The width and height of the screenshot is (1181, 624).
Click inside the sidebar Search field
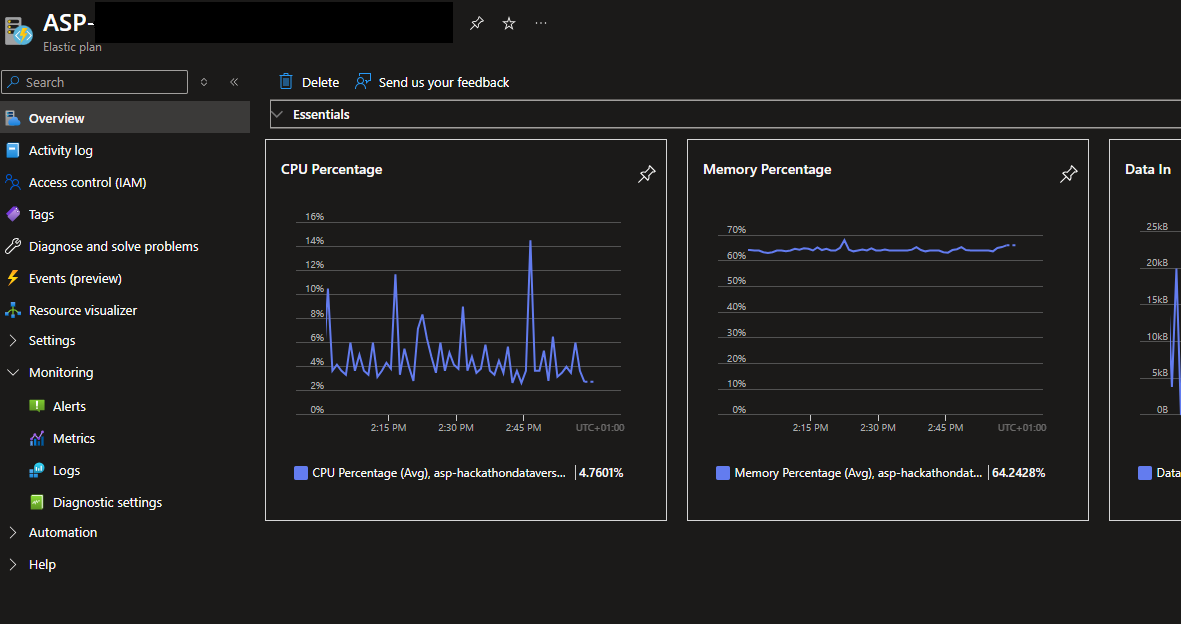coord(94,81)
